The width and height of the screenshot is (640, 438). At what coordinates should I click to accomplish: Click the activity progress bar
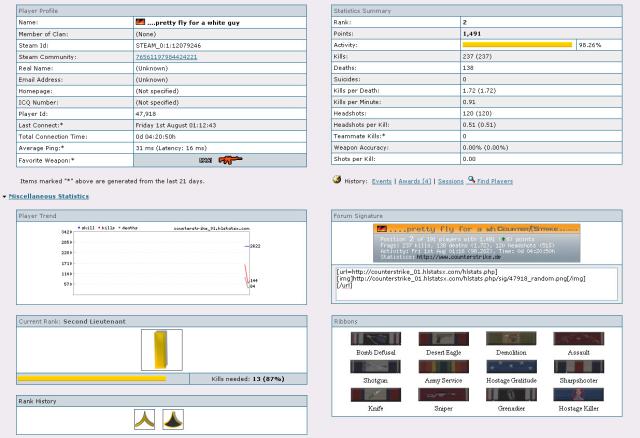(x=517, y=45)
